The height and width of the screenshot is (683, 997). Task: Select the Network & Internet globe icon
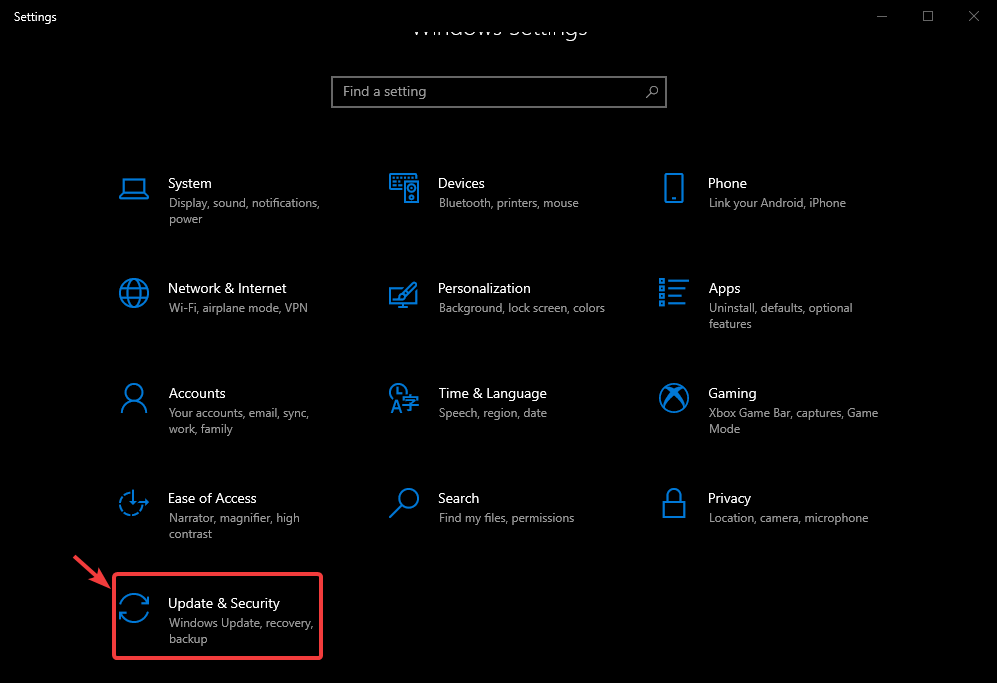tap(134, 293)
